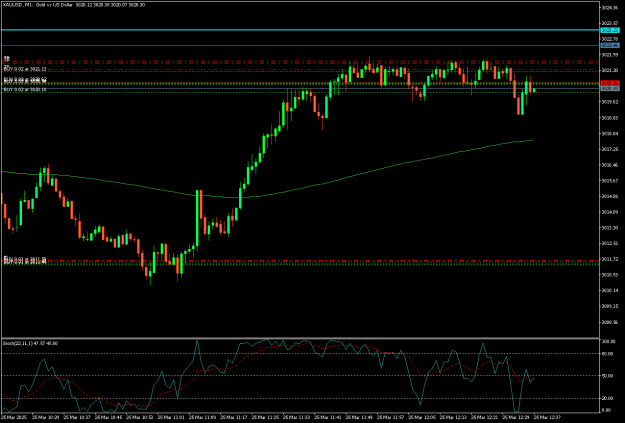625x423 pixels.
Task: Click the 80.00 Stochastic scale value
Action: 608,354
